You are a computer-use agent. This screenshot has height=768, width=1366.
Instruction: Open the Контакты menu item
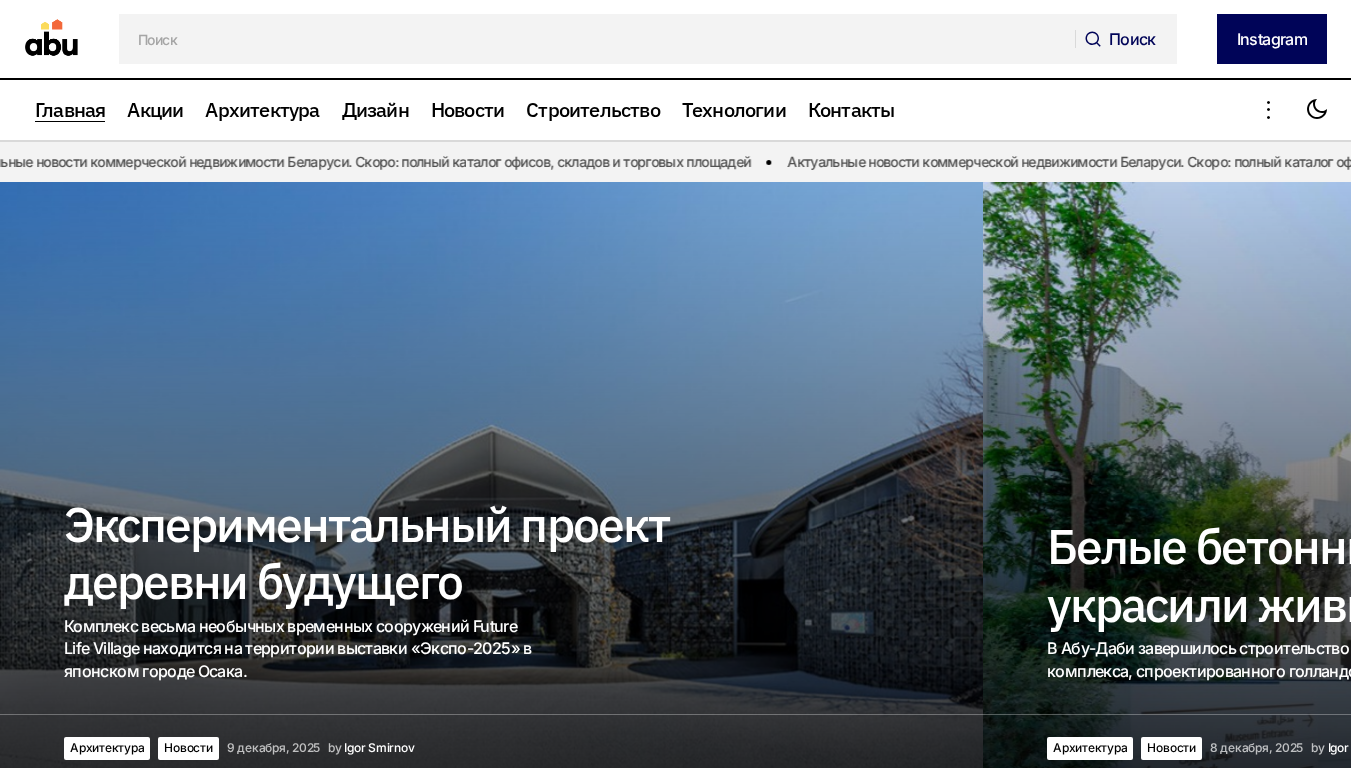[x=851, y=110]
